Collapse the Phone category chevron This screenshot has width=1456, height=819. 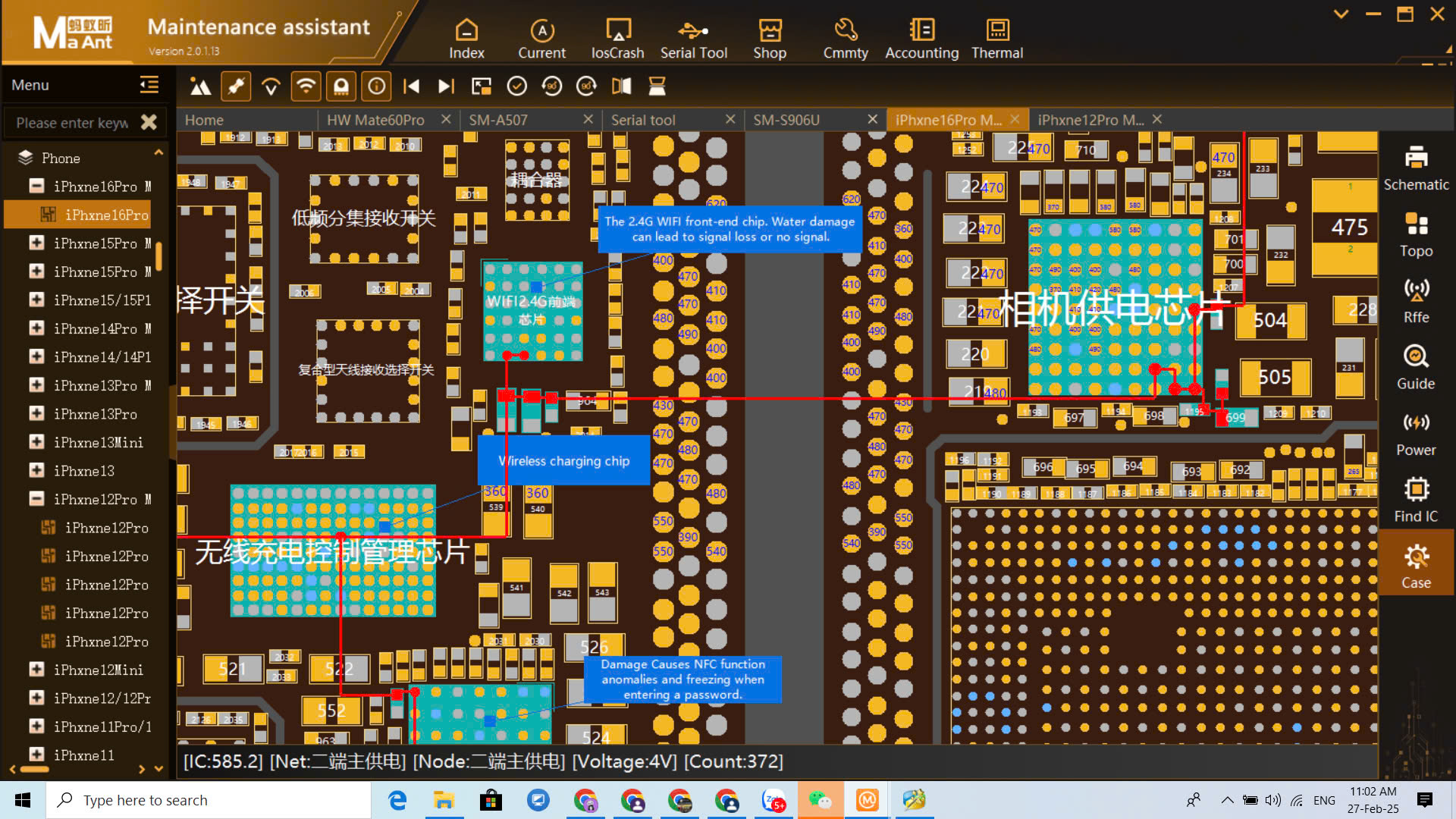158,152
